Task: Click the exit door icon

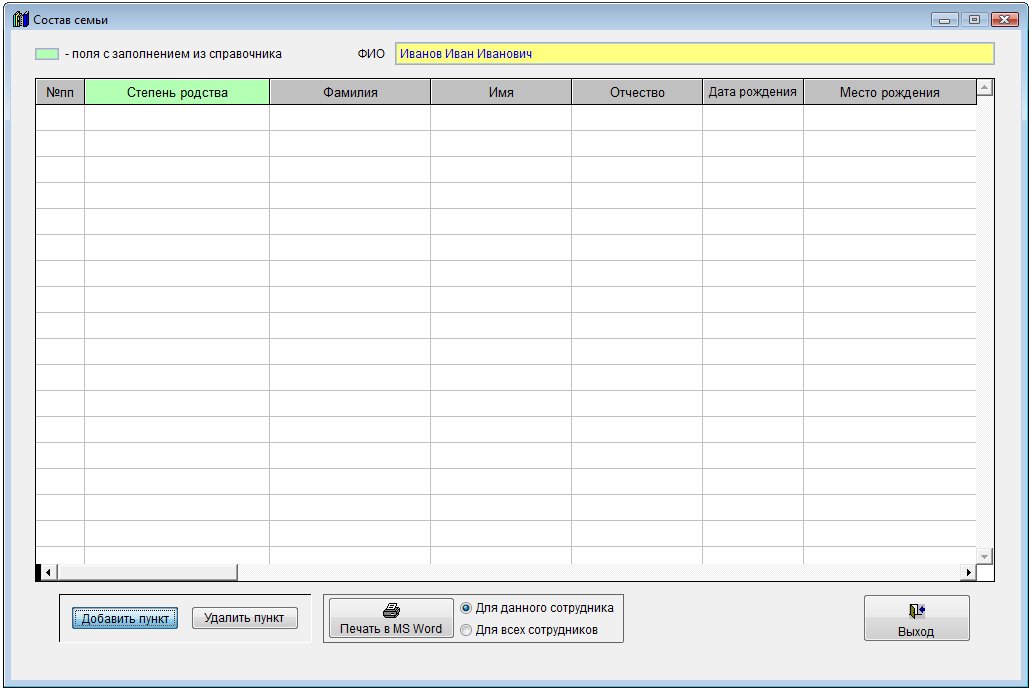Action: [917, 611]
